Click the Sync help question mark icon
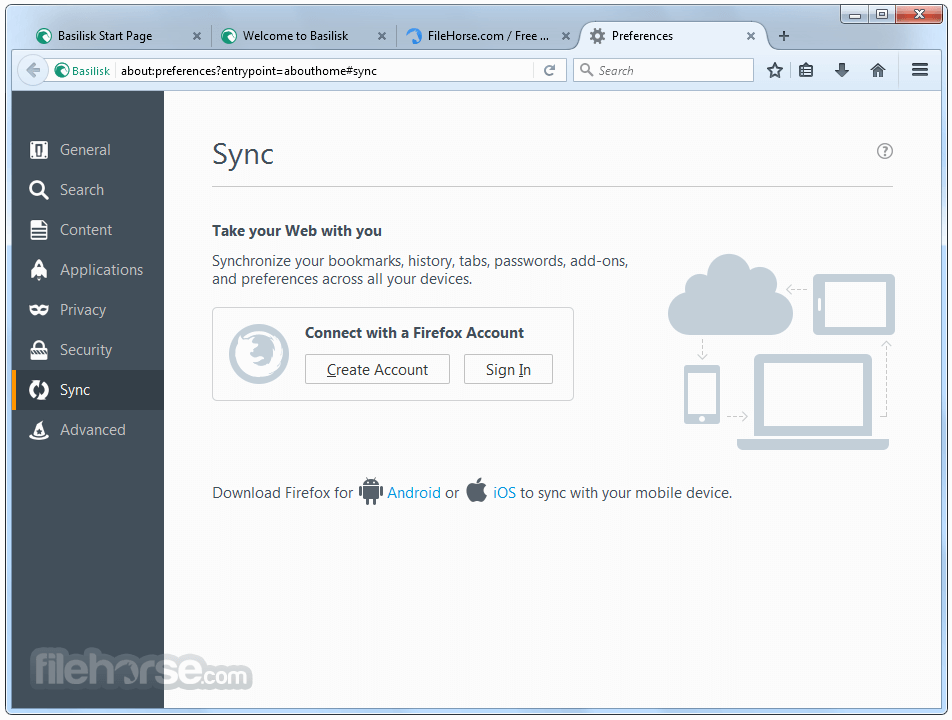 pyautogui.click(x=885, y=151)
